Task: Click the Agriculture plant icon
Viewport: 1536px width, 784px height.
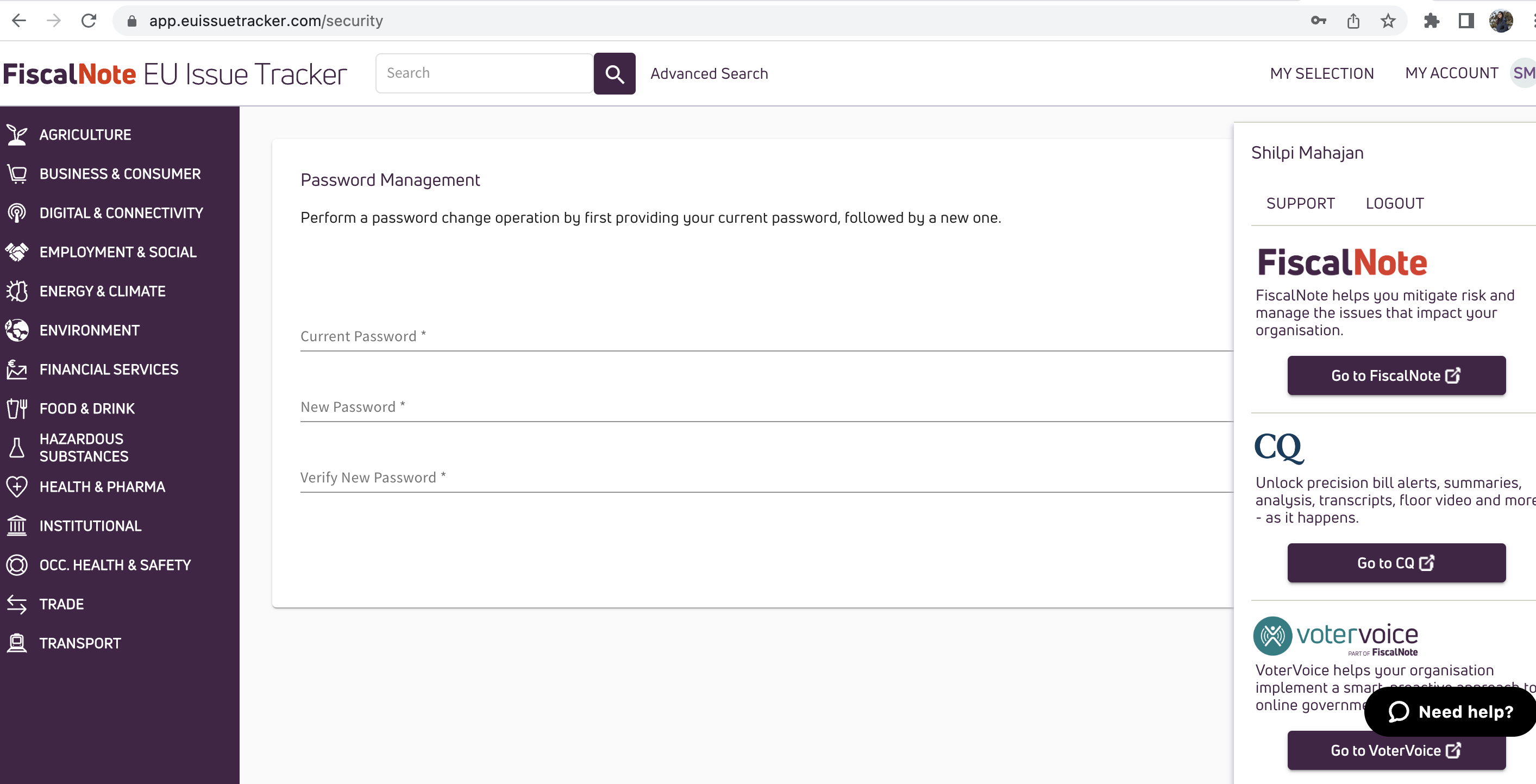Action: pyautogui.click(x=17, y=135)
